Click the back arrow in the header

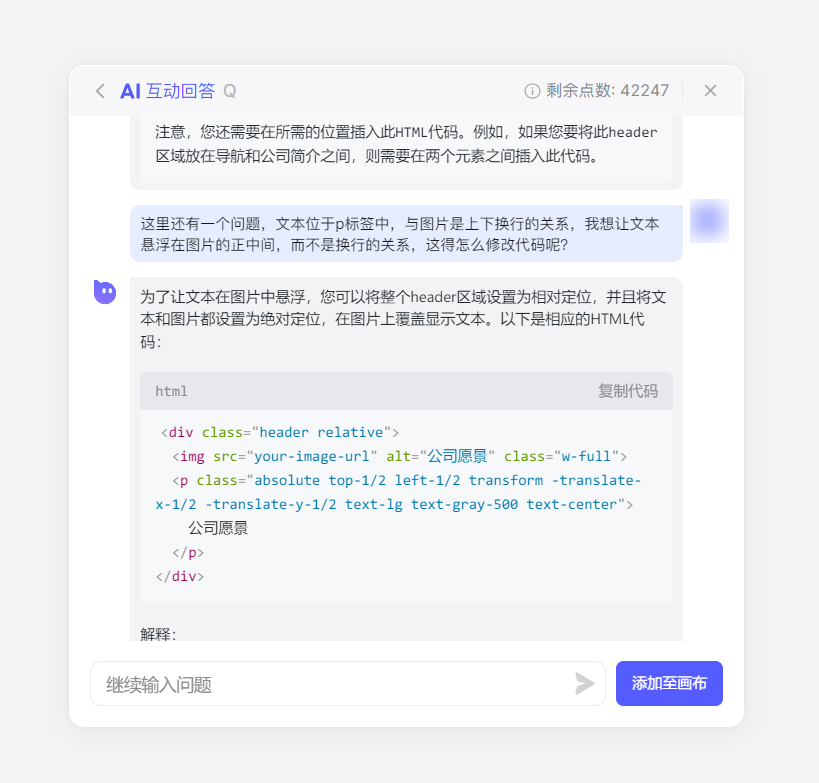pos(100,91)
